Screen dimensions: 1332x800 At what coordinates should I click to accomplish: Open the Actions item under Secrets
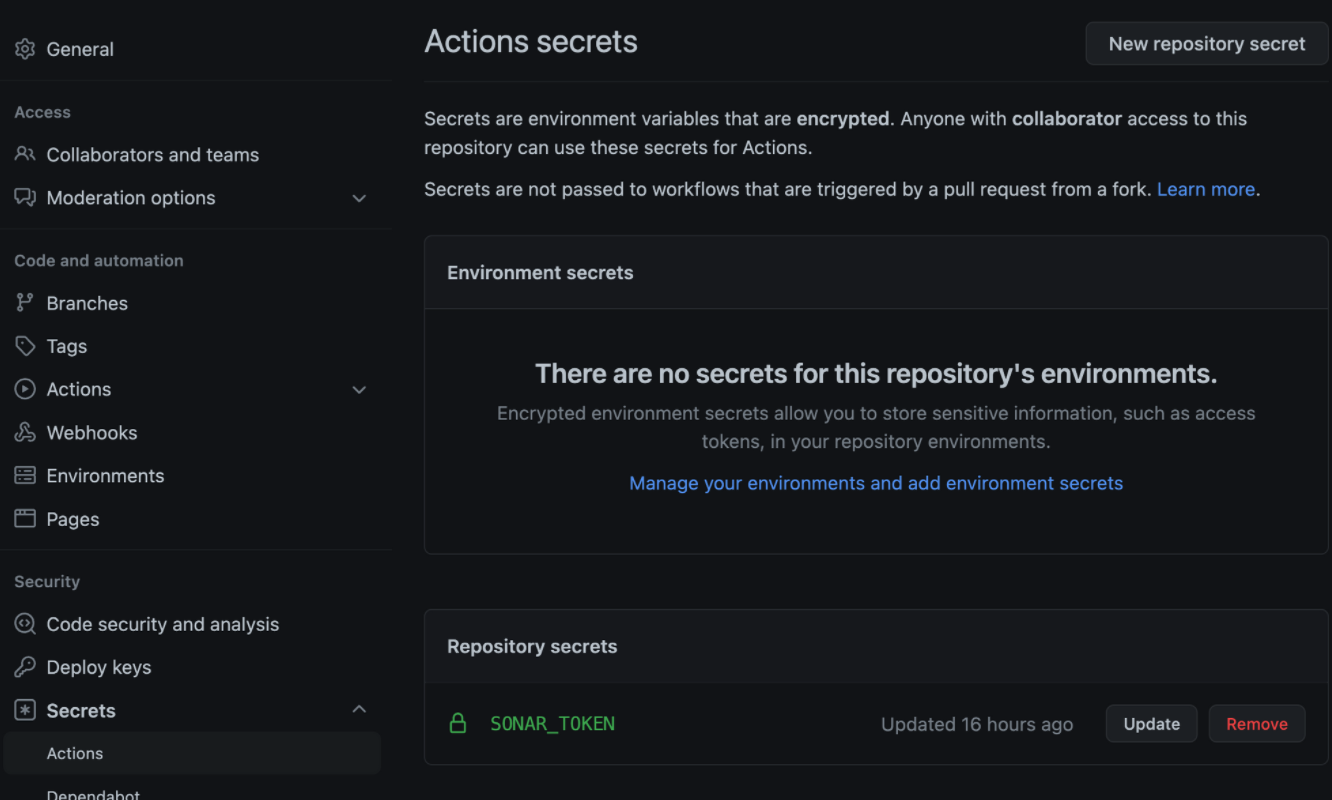tap(75, 753)
